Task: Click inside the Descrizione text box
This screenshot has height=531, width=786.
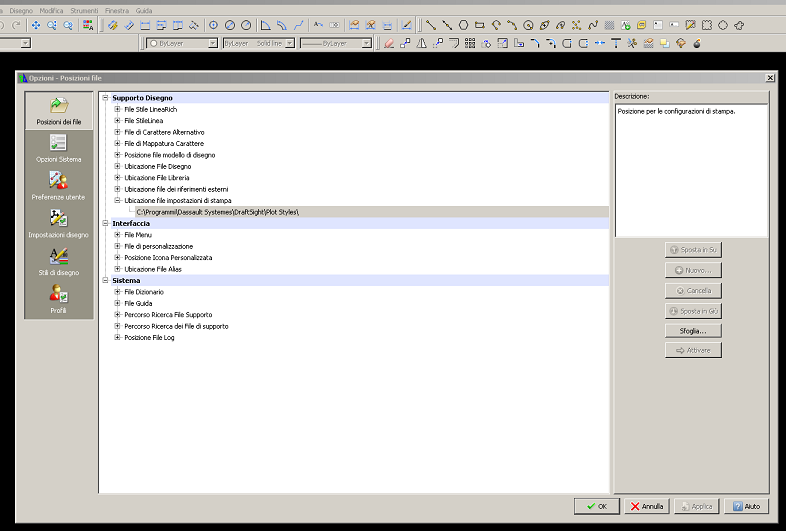Action: 691,170
